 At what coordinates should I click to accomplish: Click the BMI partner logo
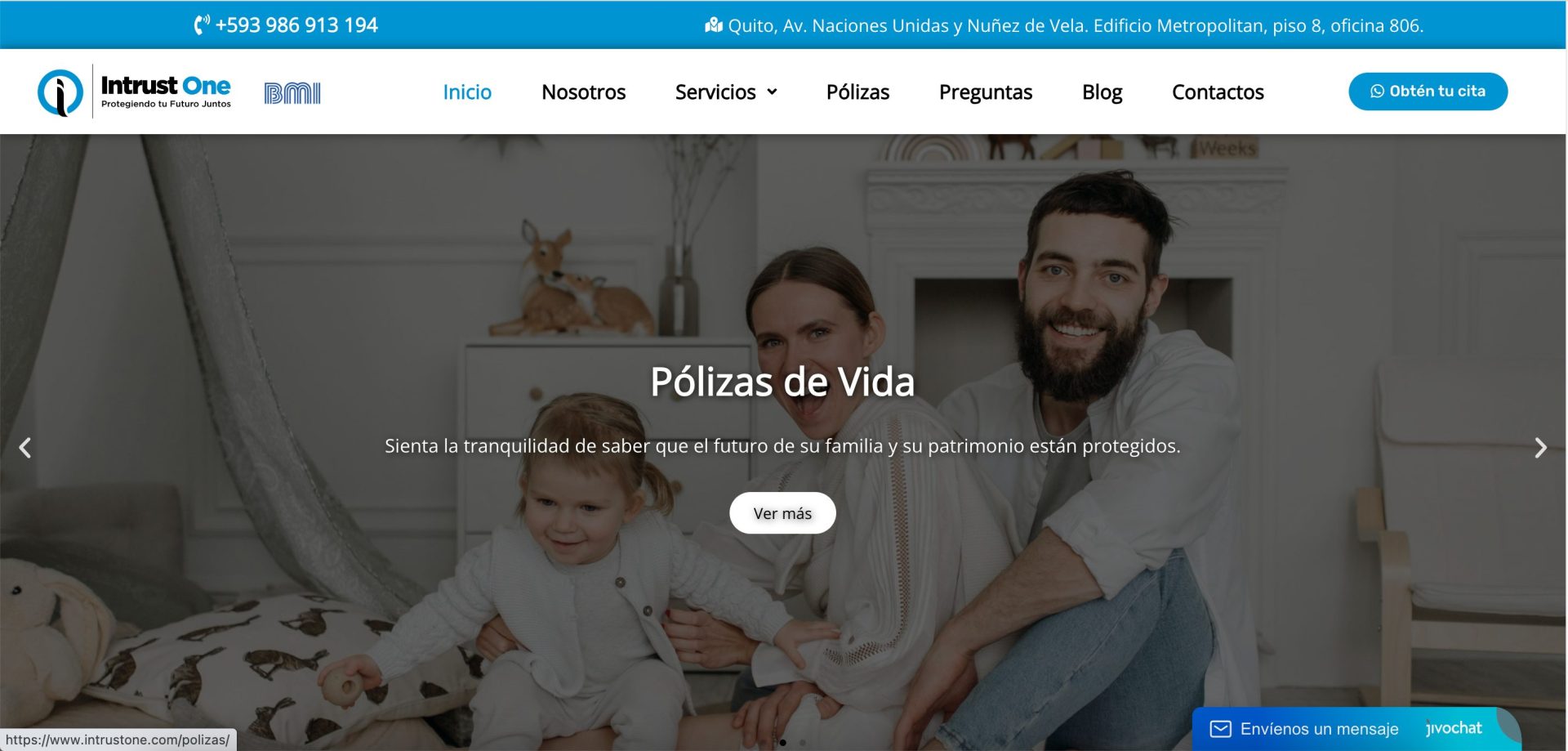click(292, 93)
